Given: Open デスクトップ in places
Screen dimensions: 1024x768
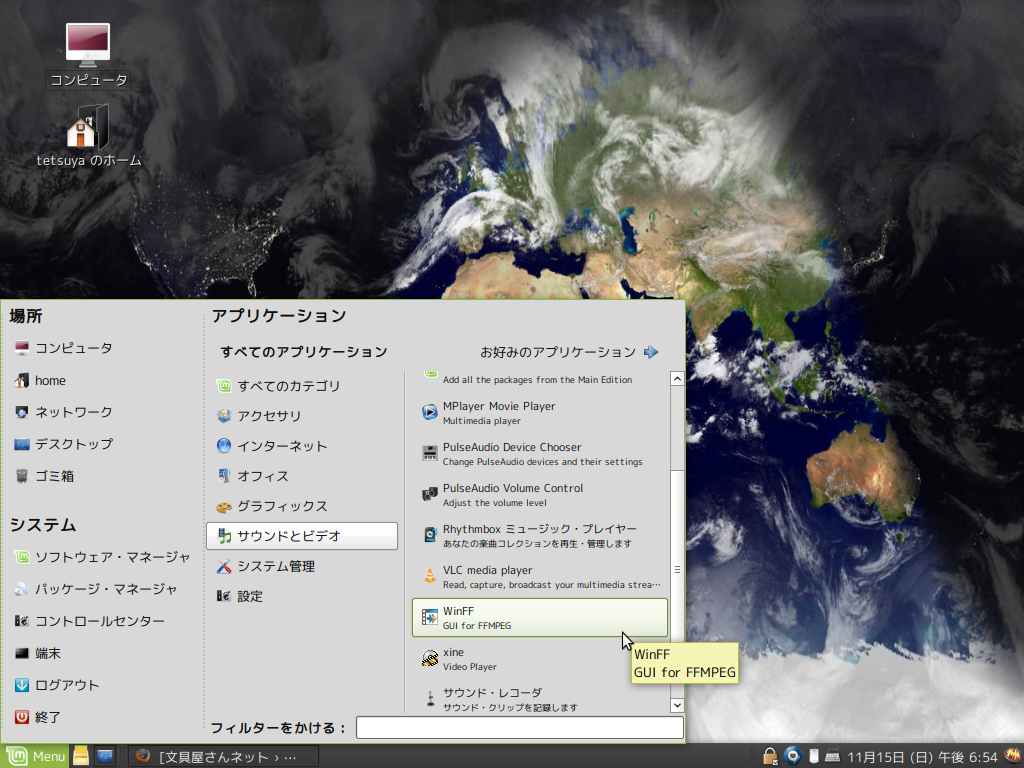Looking at the screenshot, I should point(64,444).
